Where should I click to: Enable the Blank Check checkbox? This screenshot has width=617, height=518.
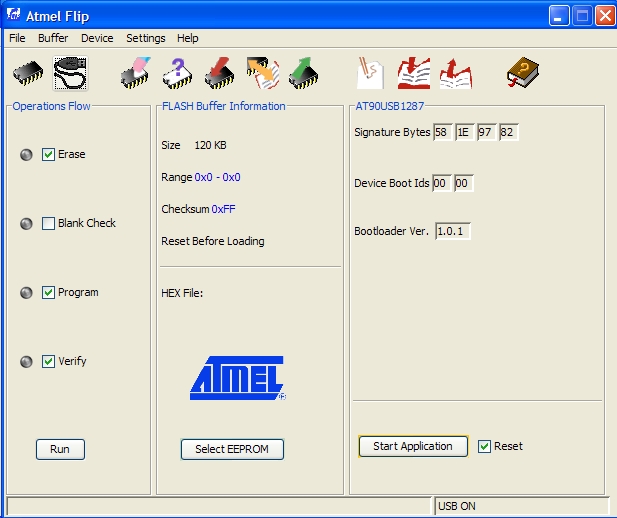48,223
